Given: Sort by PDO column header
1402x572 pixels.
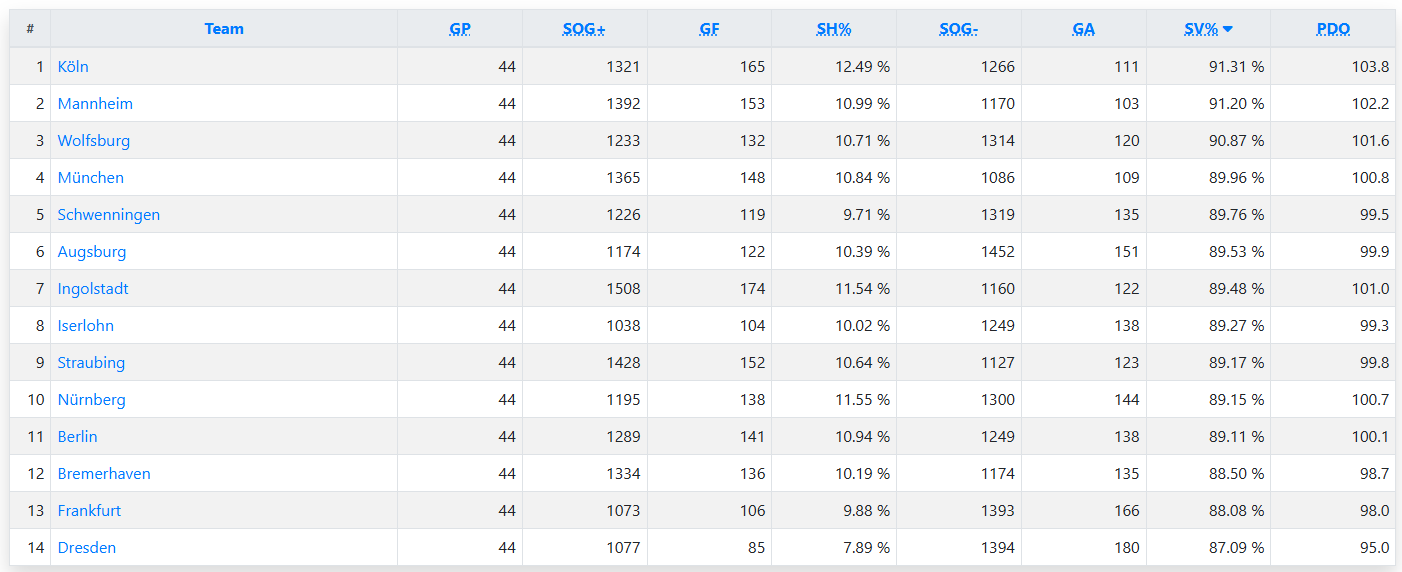Looking at the screenshot, I should pos(1333,29).
